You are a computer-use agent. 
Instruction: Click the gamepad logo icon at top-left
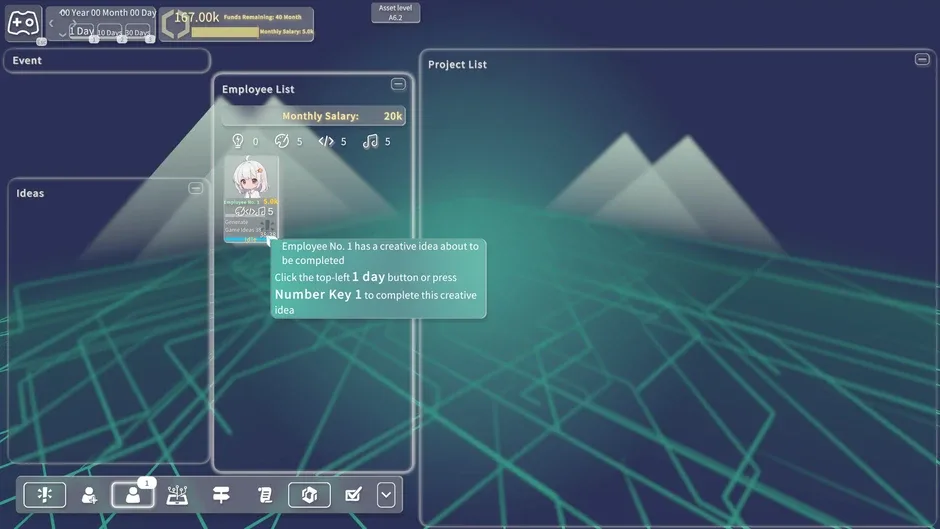pos(23,23)
